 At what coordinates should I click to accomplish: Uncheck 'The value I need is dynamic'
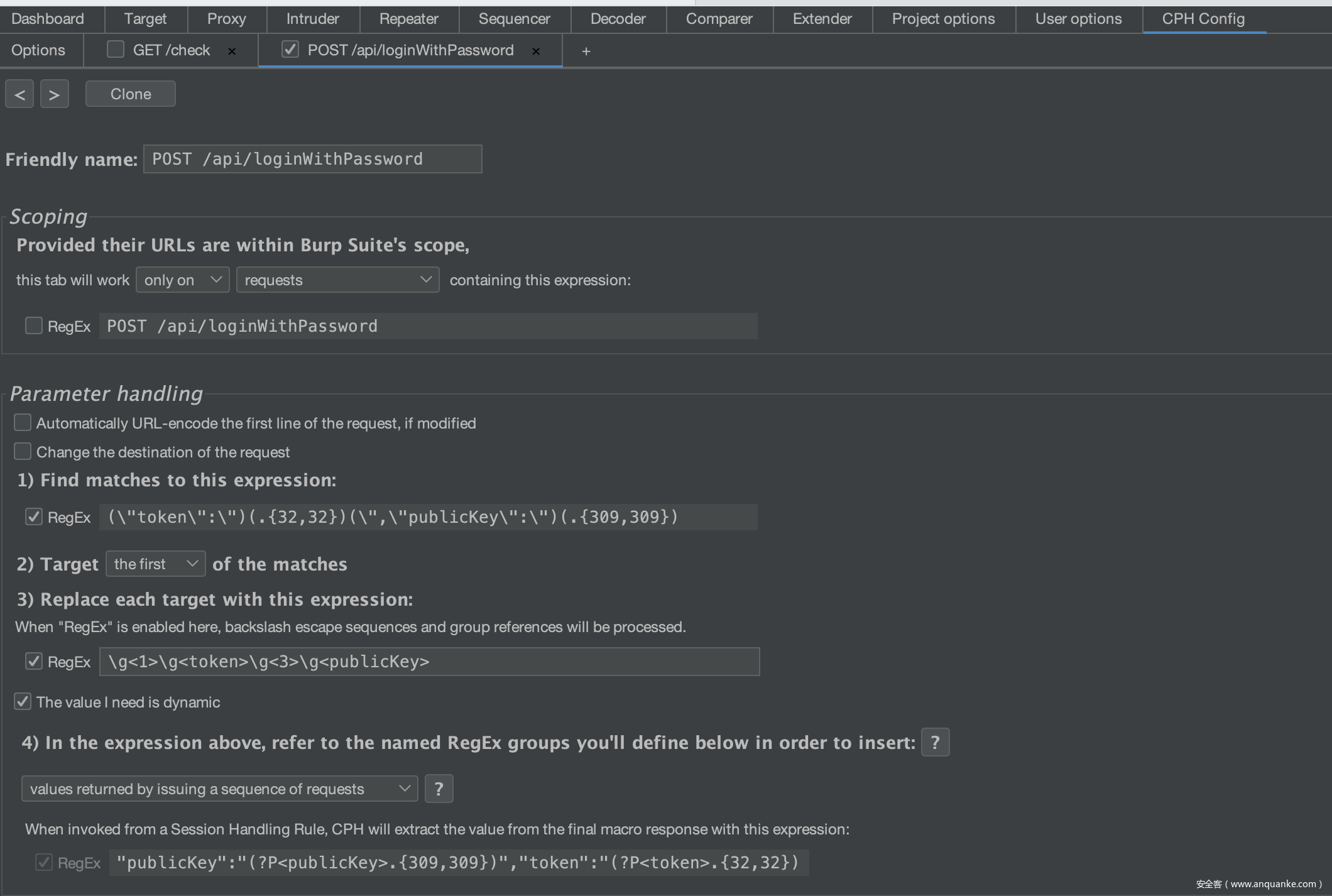pyautogui.click(x=23, y=702)
